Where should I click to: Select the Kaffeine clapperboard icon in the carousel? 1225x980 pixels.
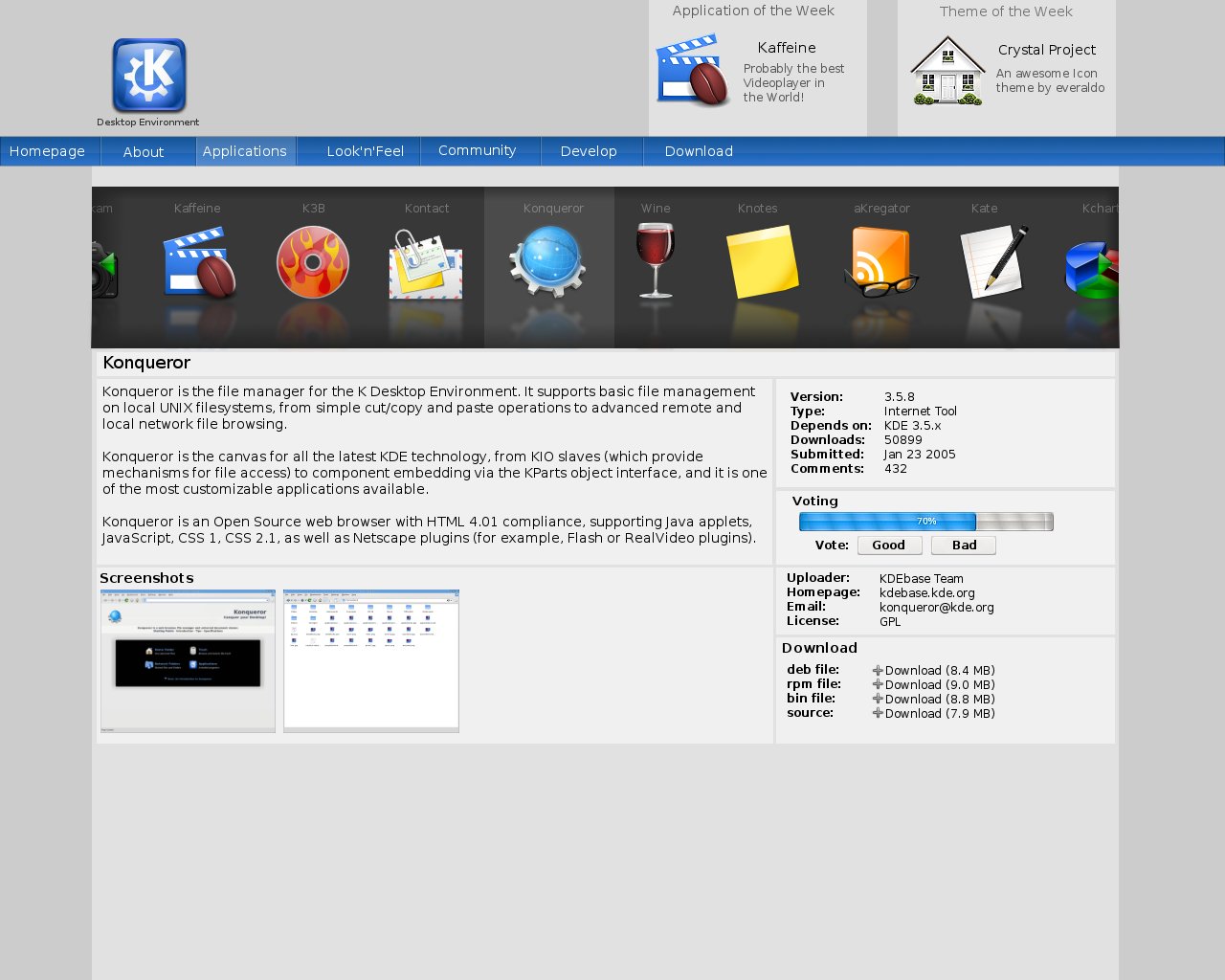click(199, 262)
